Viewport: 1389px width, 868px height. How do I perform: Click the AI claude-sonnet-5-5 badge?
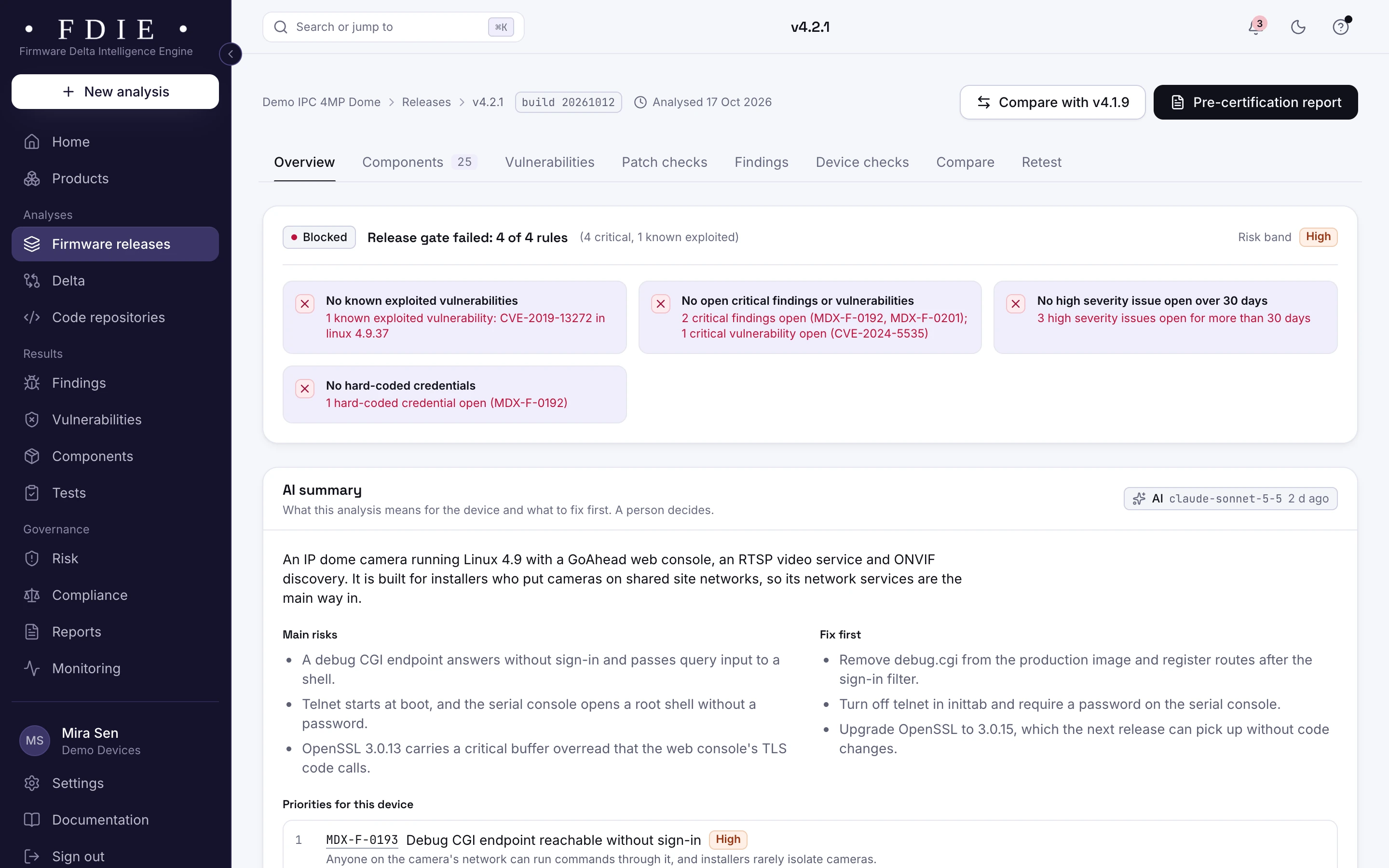1231,499
